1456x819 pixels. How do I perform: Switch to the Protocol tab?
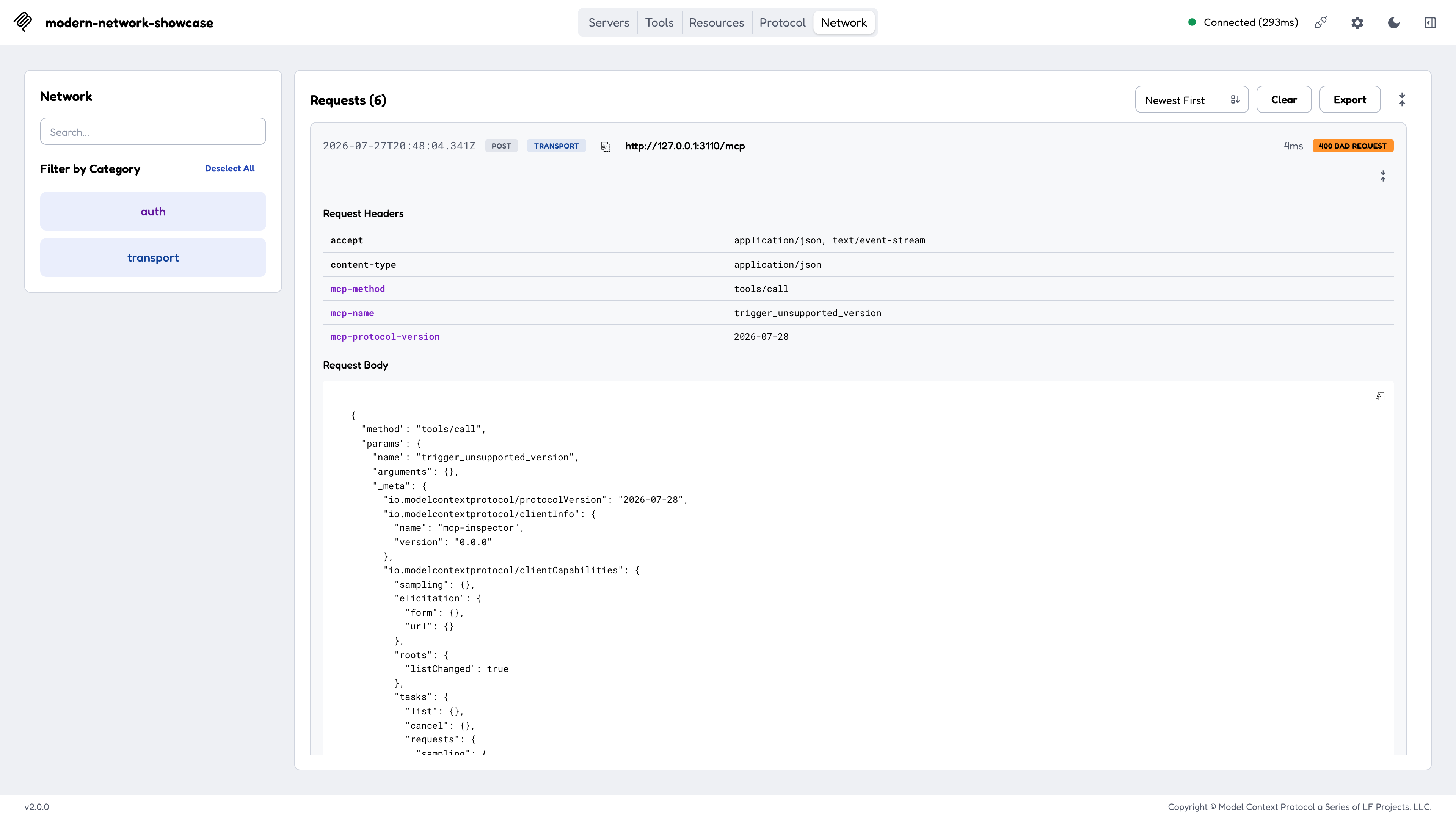pos(782,23)
